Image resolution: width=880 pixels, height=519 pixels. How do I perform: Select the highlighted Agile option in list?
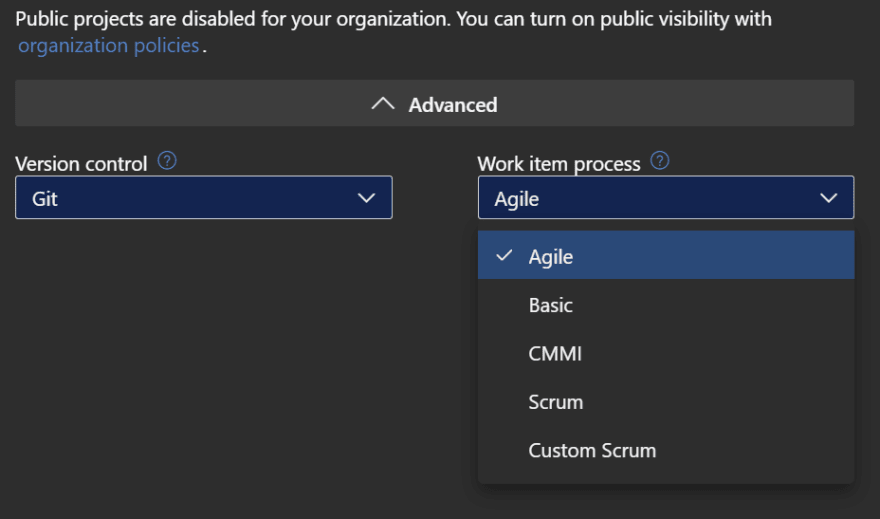pos(666,255)
